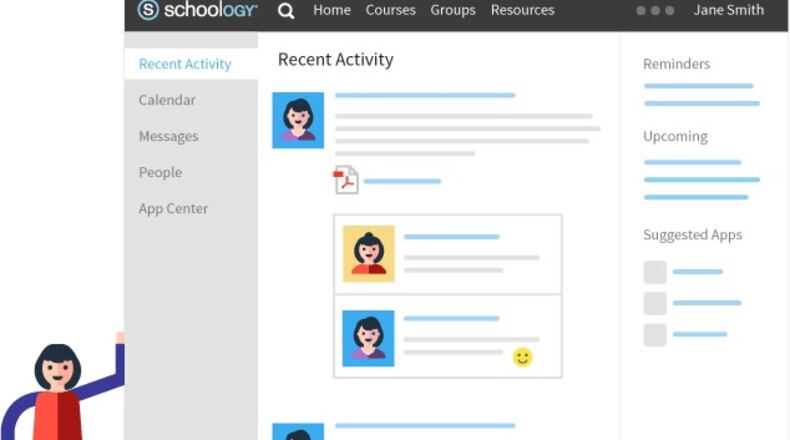This screenshot has width=790, height=440.
Task: Click the Recent Activity heading
Action: click(336, 59)
